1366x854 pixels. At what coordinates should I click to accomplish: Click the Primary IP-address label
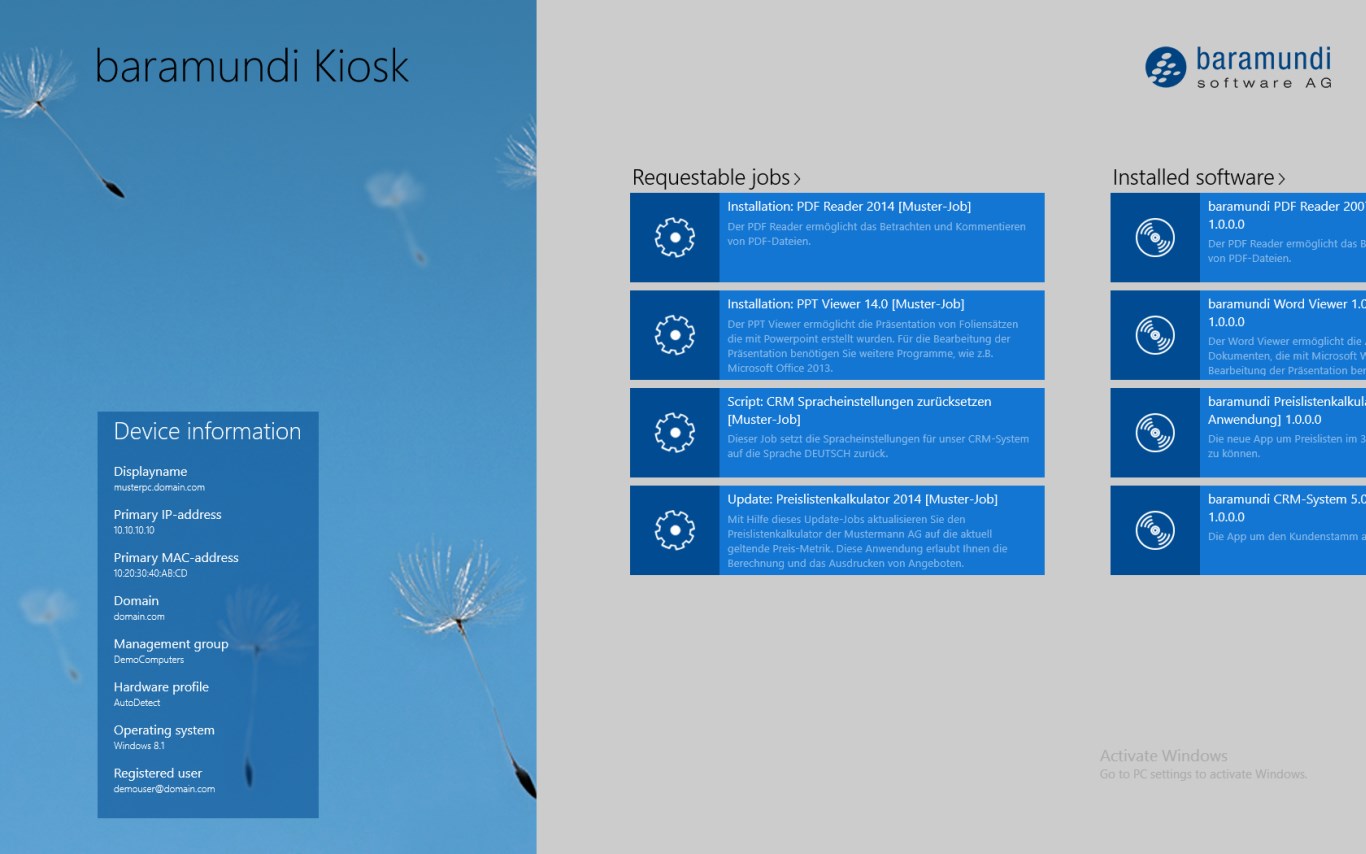[x=167, y=515]
